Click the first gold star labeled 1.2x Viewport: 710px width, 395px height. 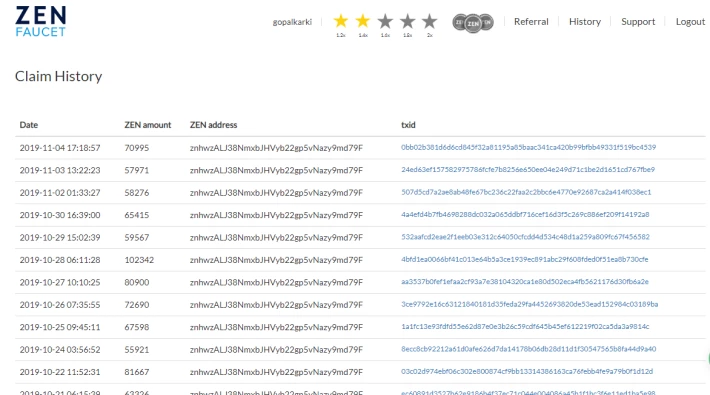click(341, 21)
